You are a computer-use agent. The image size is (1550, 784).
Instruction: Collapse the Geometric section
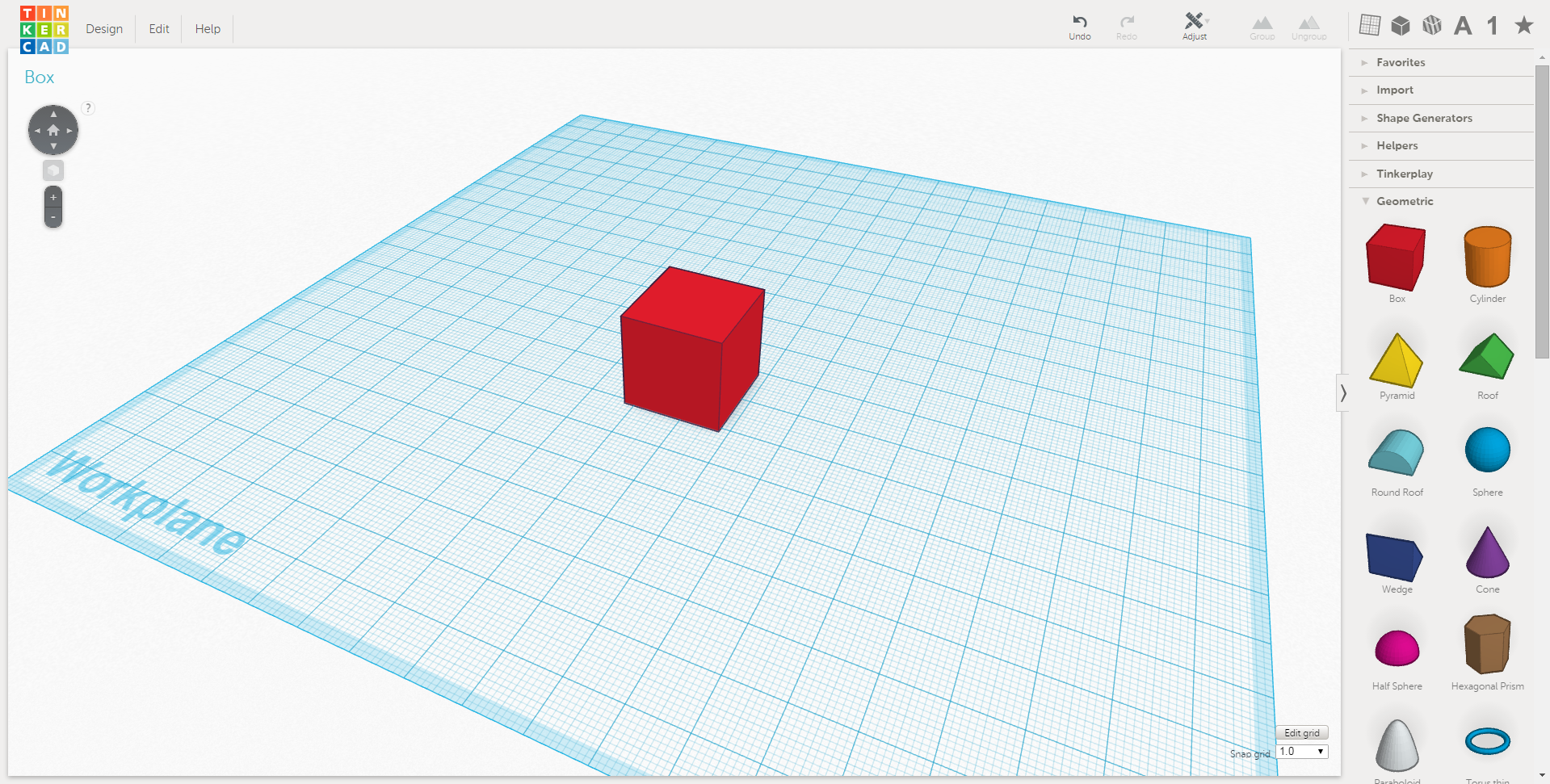1405,201
